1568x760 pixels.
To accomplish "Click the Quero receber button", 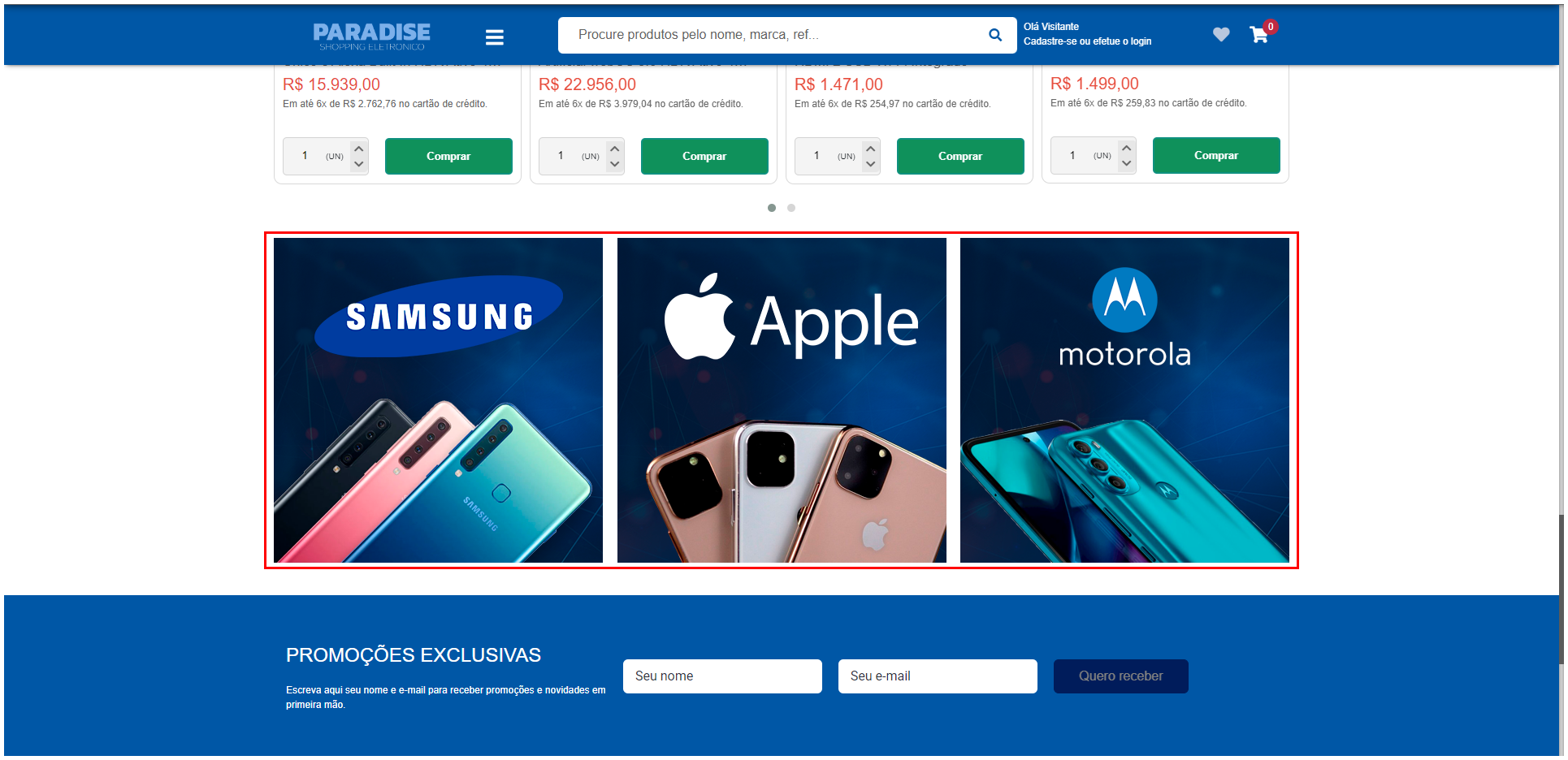I will pos(1121,676).
